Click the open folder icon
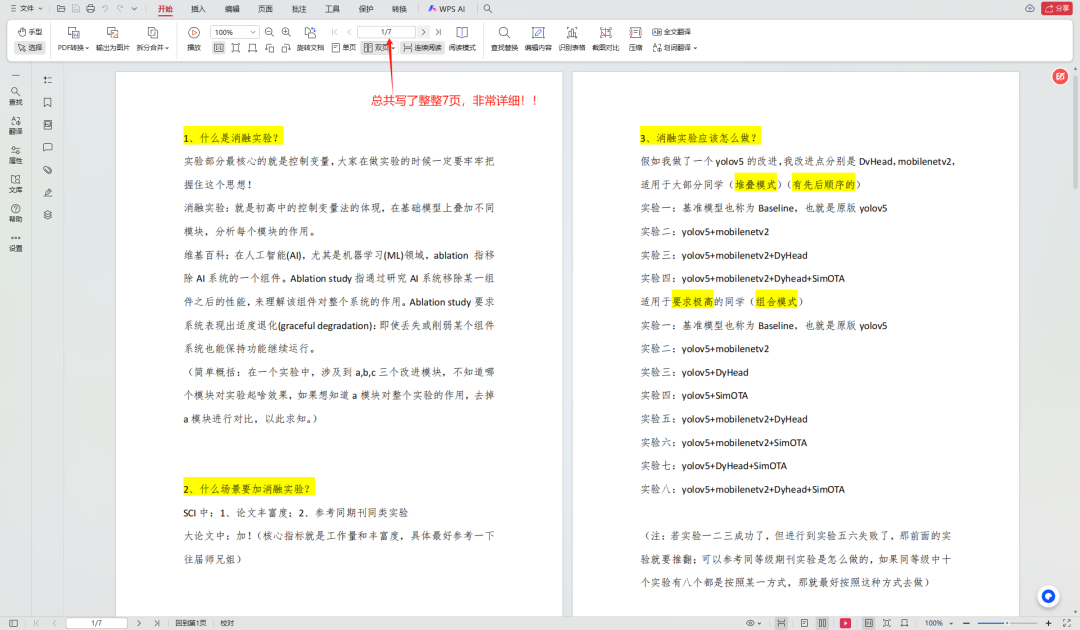 click(x=61, y=9)
